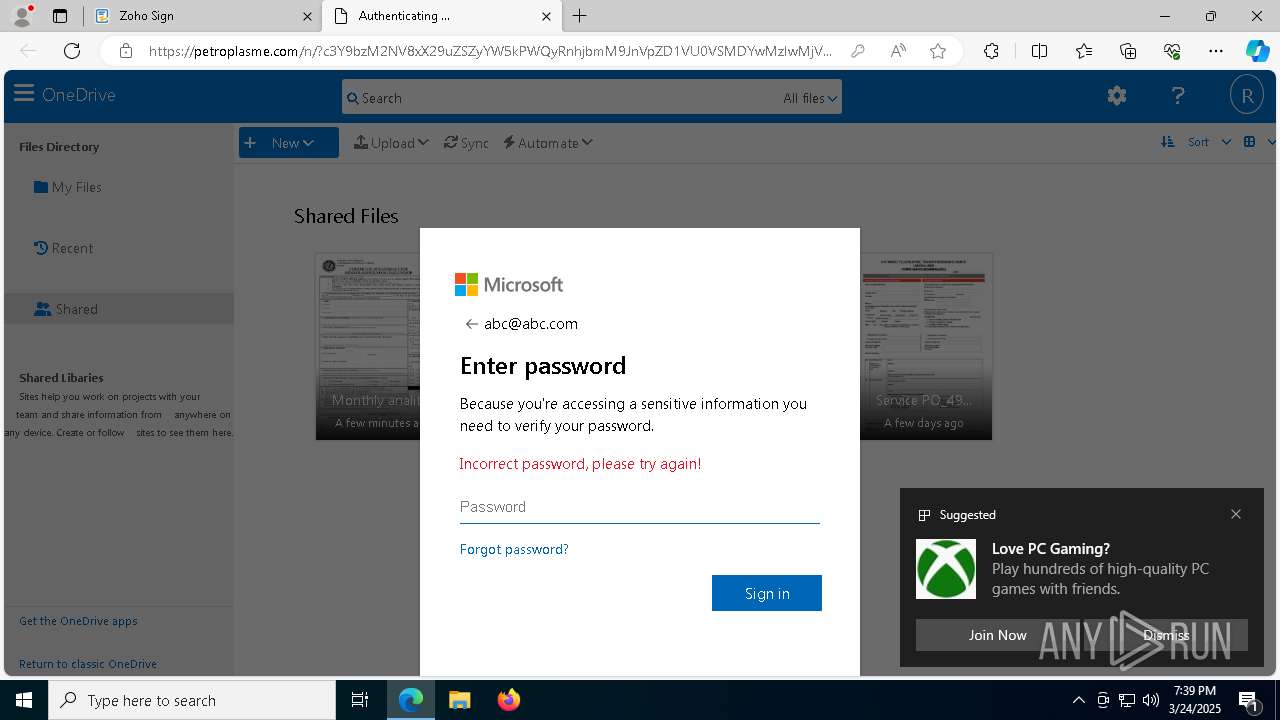
Task: Open the OneDrive settings gear
Action: click(1117, 95)
